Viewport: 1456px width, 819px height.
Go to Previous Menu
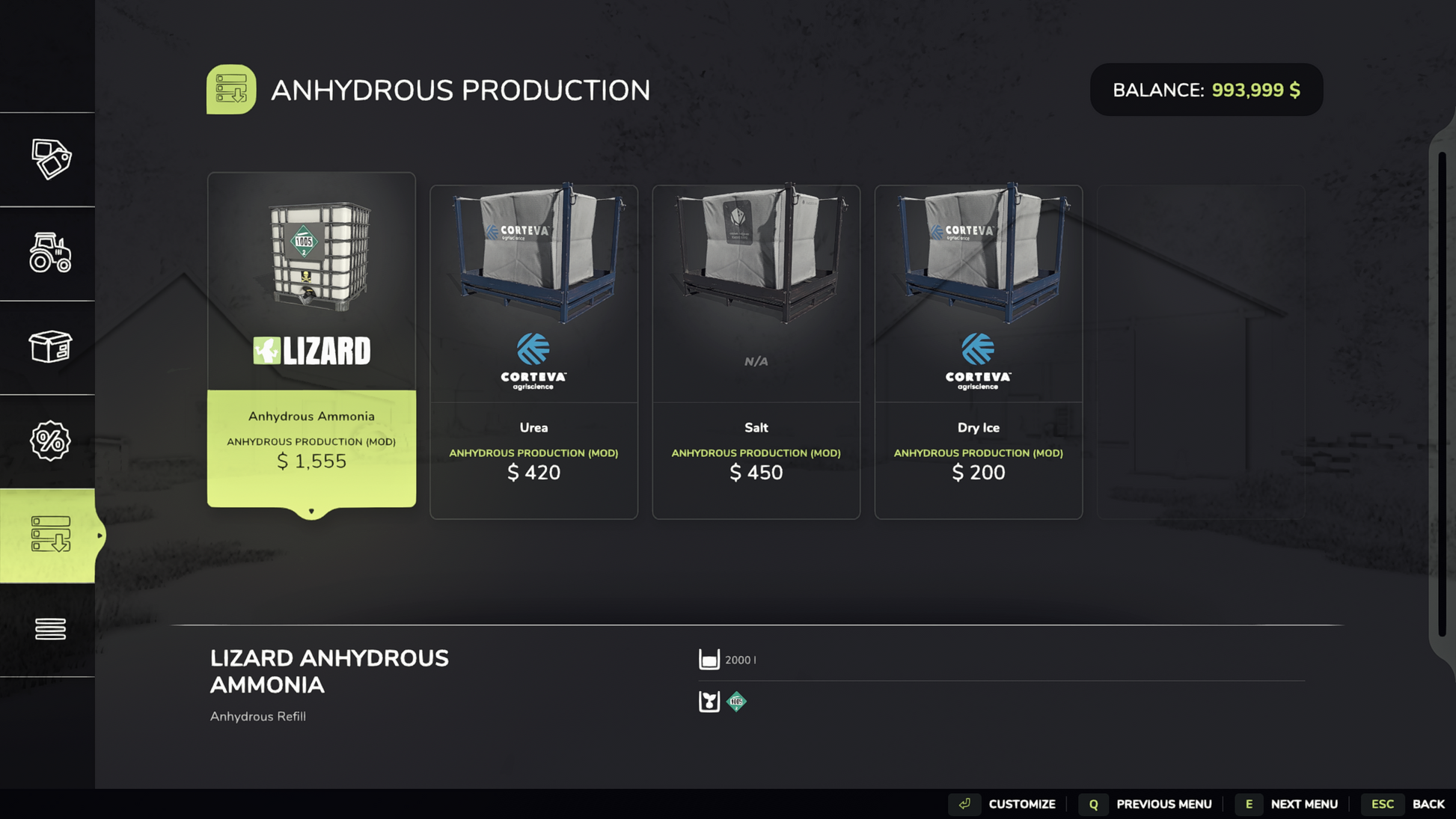coord(1163,804)
